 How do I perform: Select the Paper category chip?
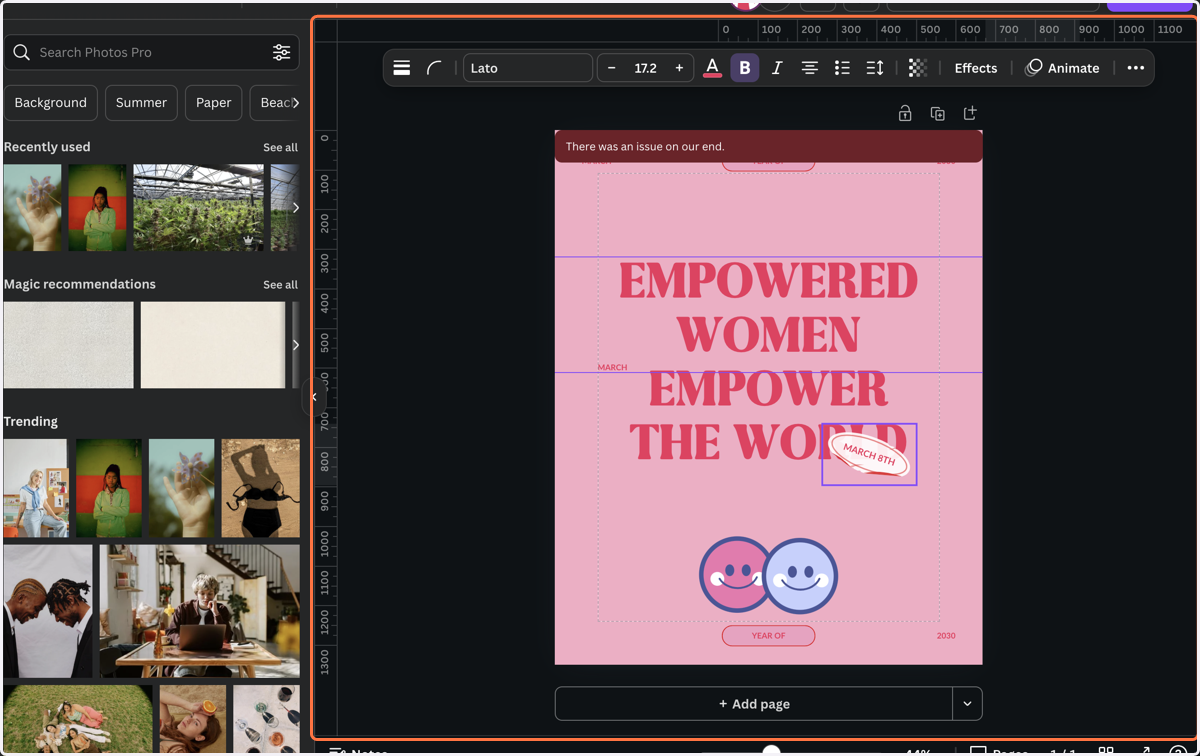coord(213,103)
